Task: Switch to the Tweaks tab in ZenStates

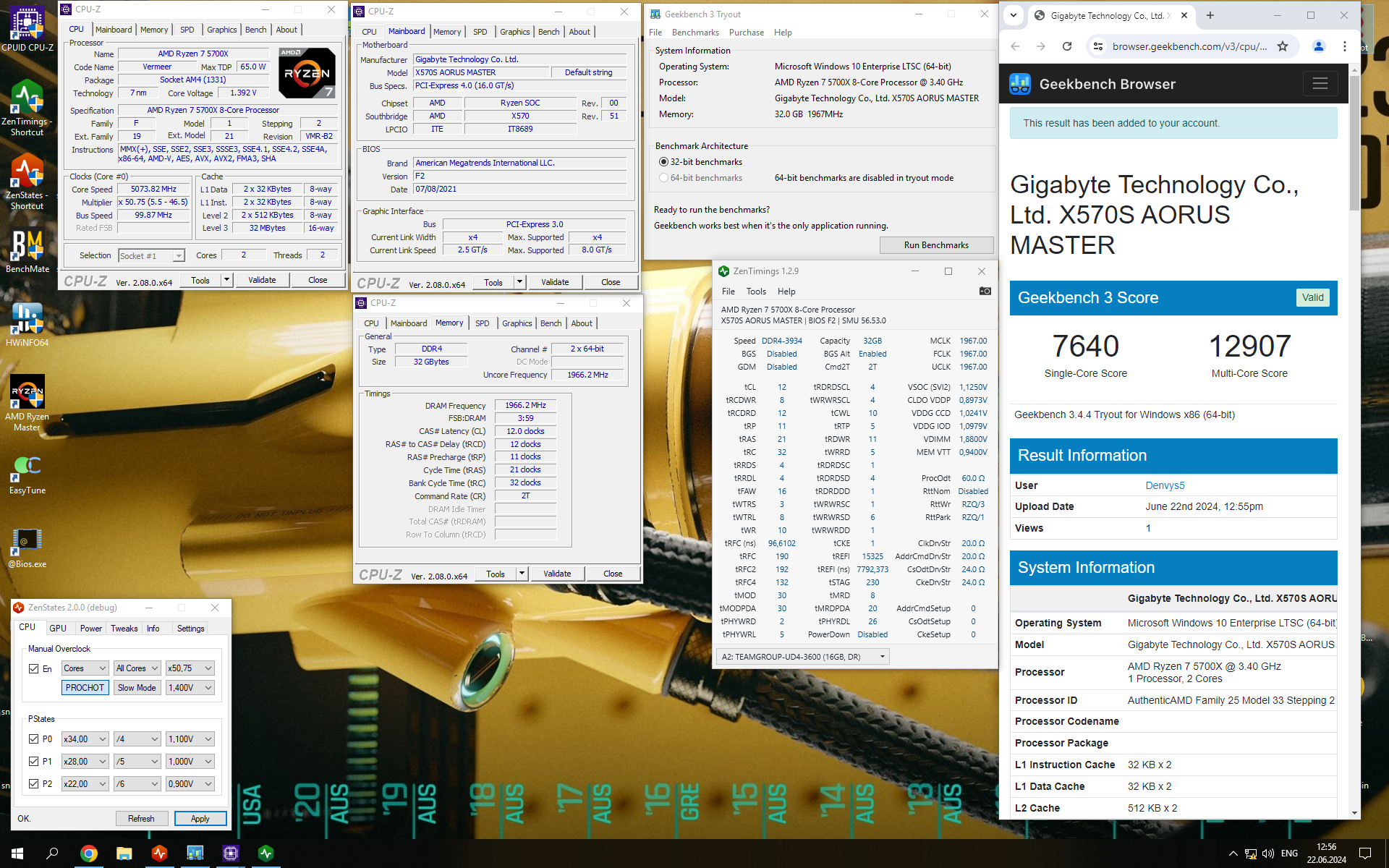Action: [x=124, y=629]
